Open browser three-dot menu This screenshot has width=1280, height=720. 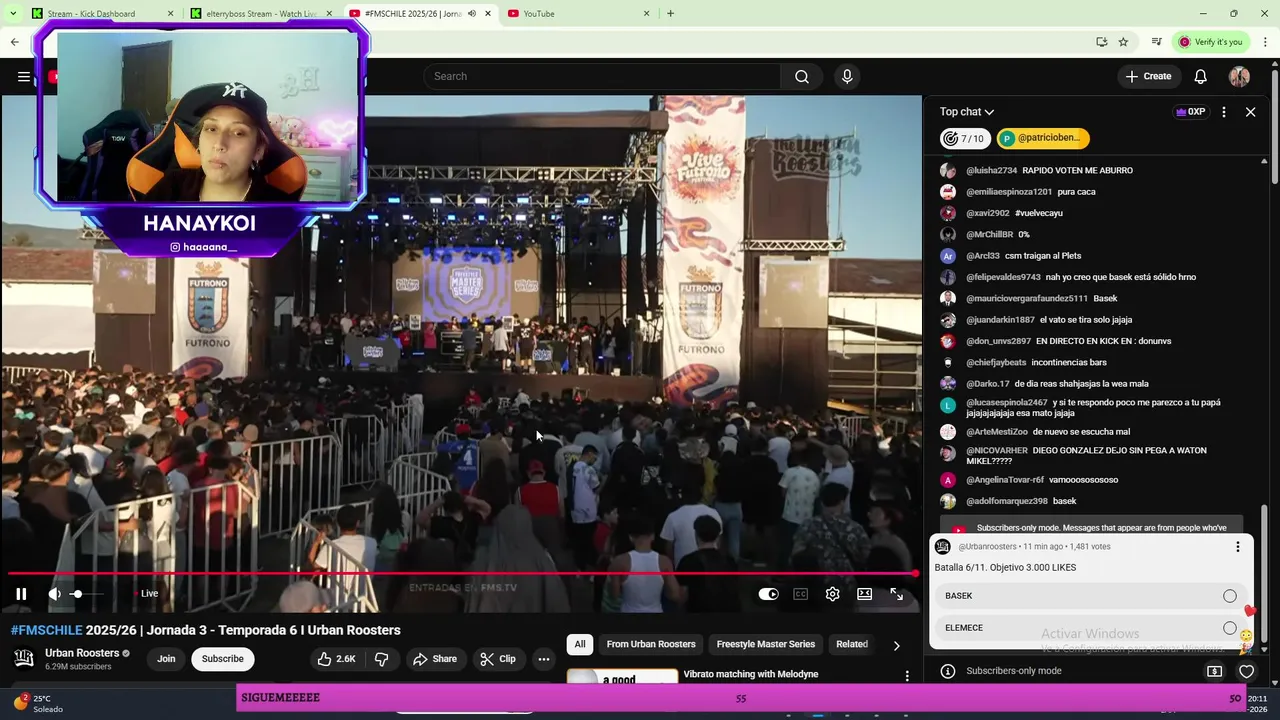click(1265, 42)
